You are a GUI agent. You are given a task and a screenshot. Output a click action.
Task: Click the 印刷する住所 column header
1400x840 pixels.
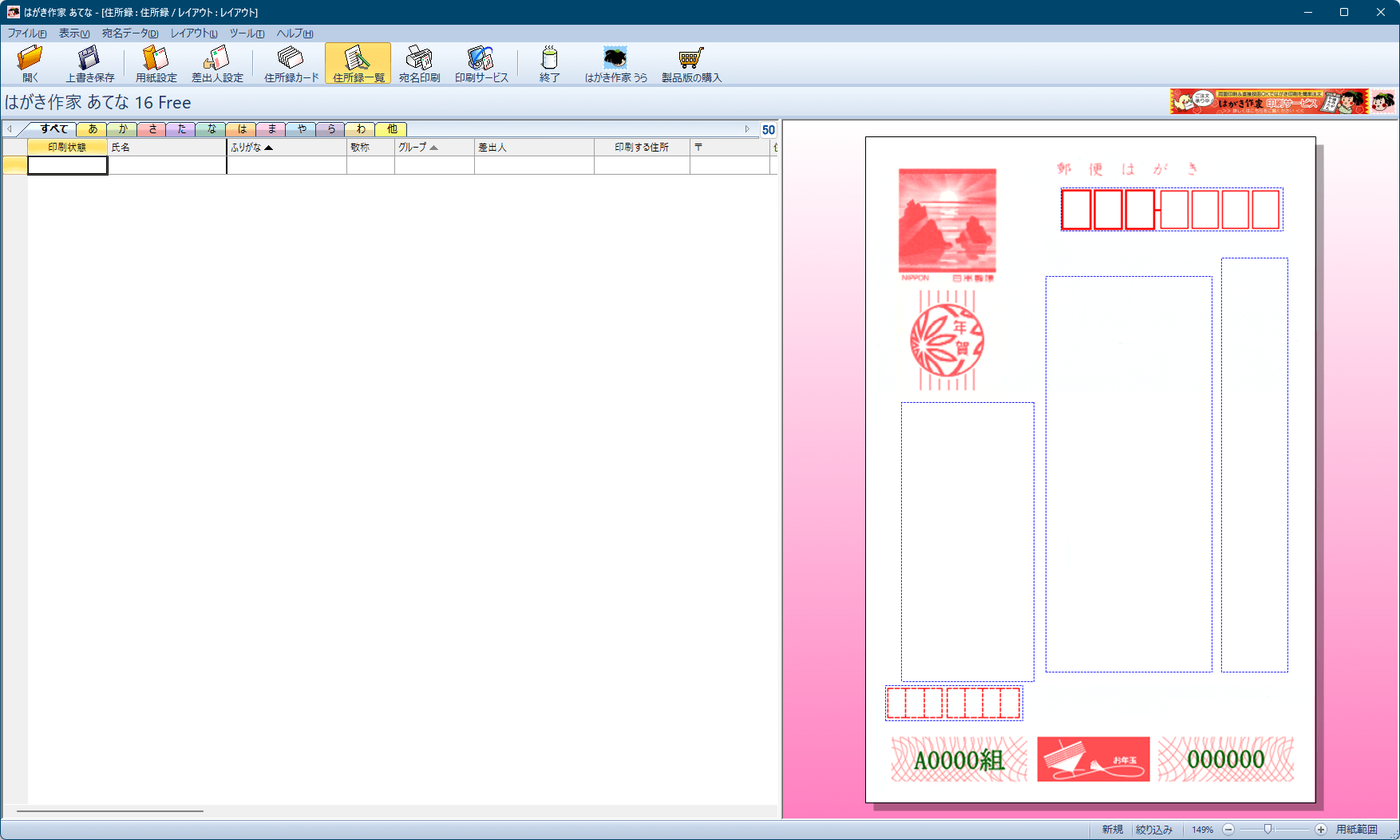(642, 148)
